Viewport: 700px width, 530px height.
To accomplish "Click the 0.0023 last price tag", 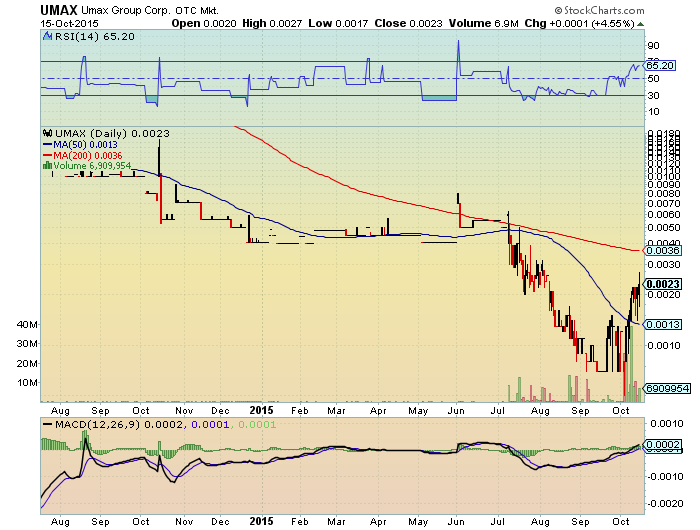I will click(x=662, y=284).
